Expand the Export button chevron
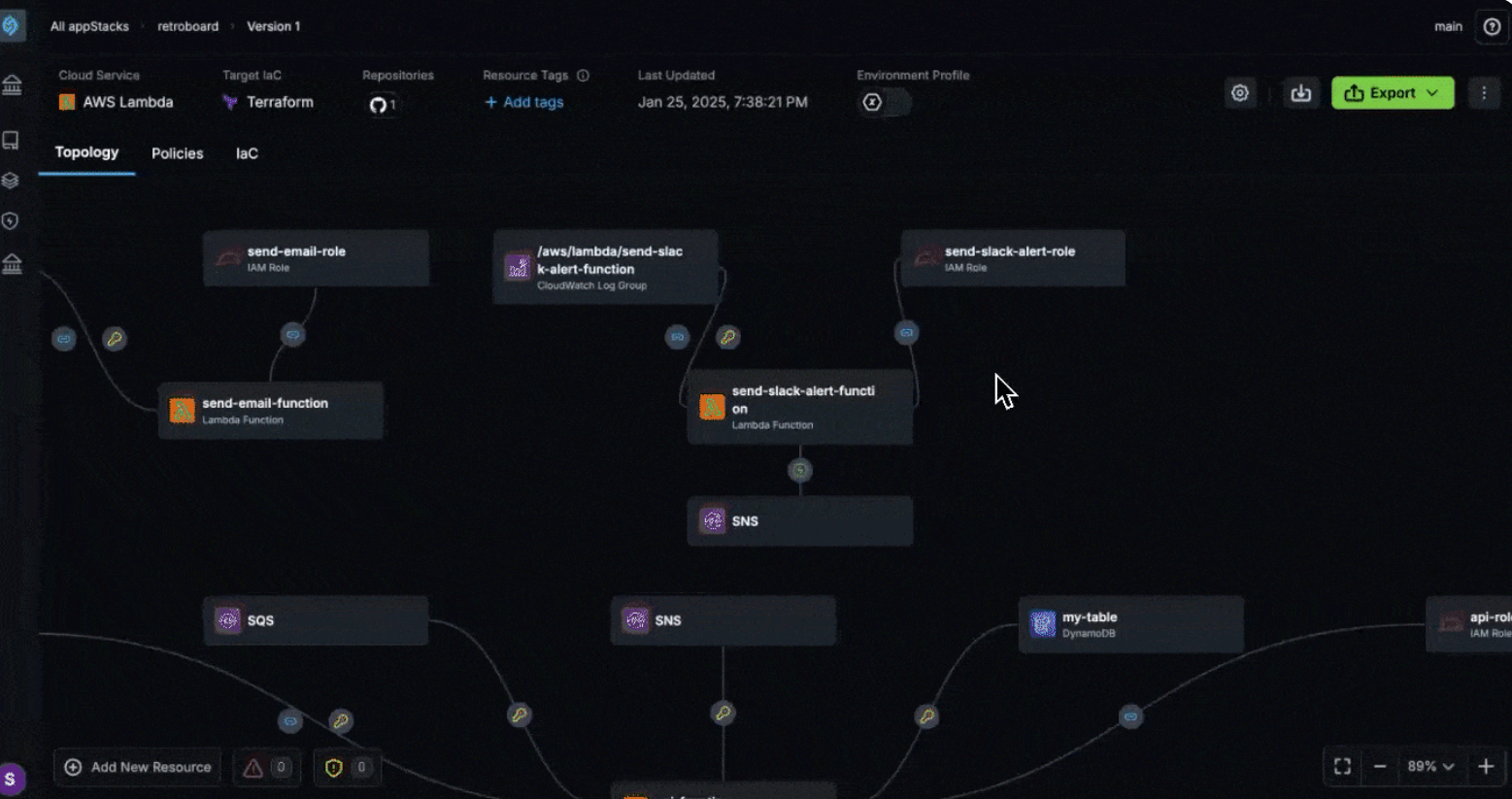The width and height of the screenshot is (1512, 799). point(1432,93)
